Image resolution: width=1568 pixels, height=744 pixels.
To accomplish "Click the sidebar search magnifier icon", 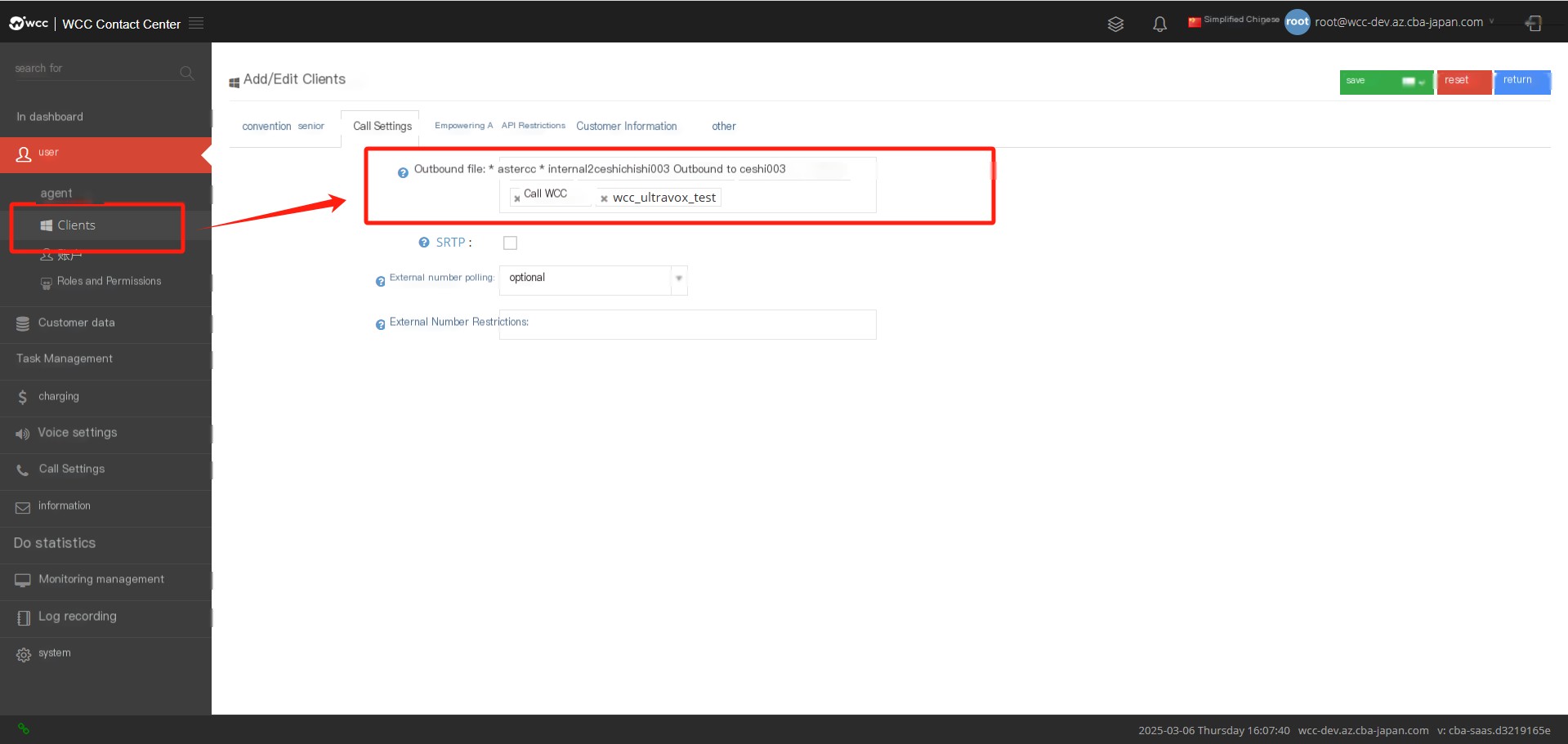I will click(x=186, y=73).
